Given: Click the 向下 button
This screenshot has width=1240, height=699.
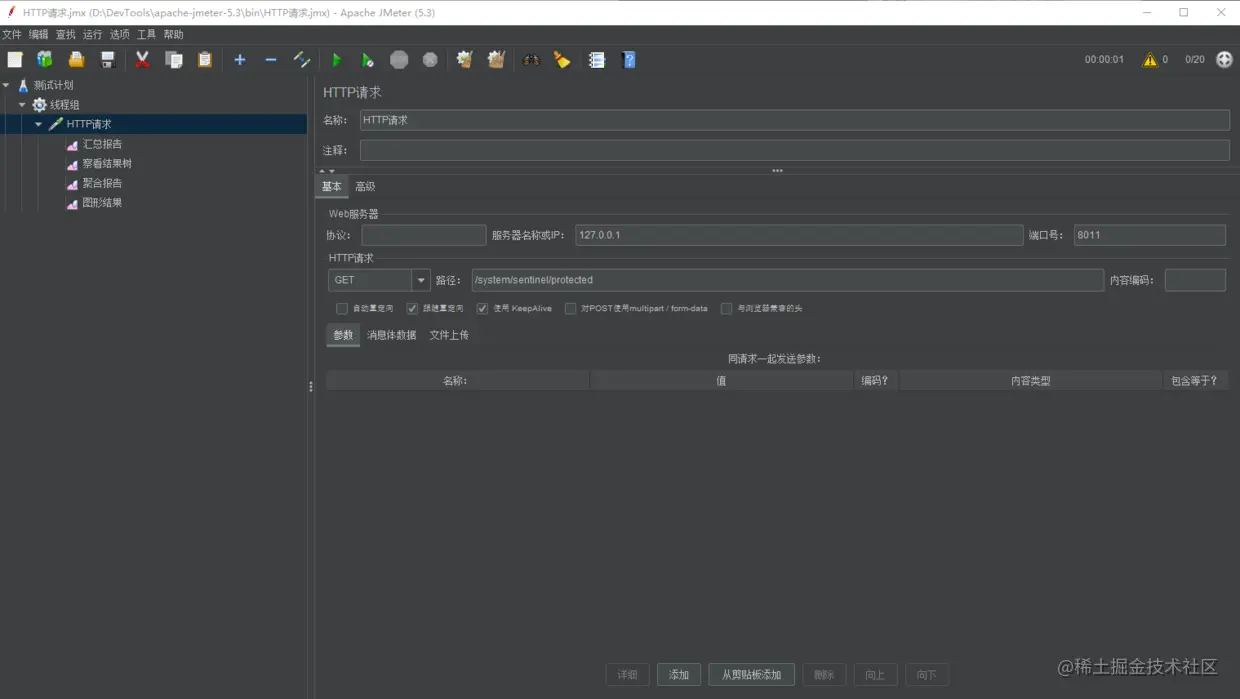Looking at the screenshot, I should click(x=927, y=675).
